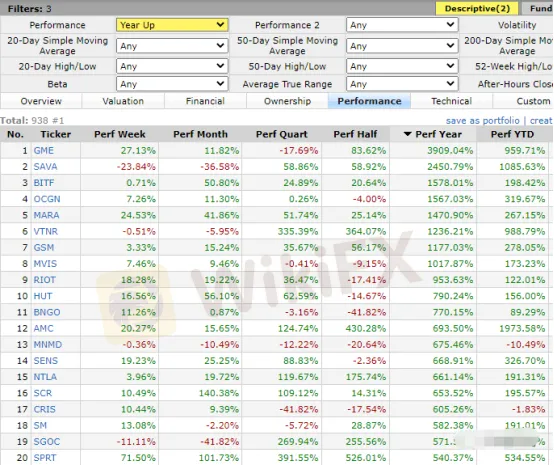Switch to the Overview view tab
This screenshot has height=465, width=554.
coord(41,101)
